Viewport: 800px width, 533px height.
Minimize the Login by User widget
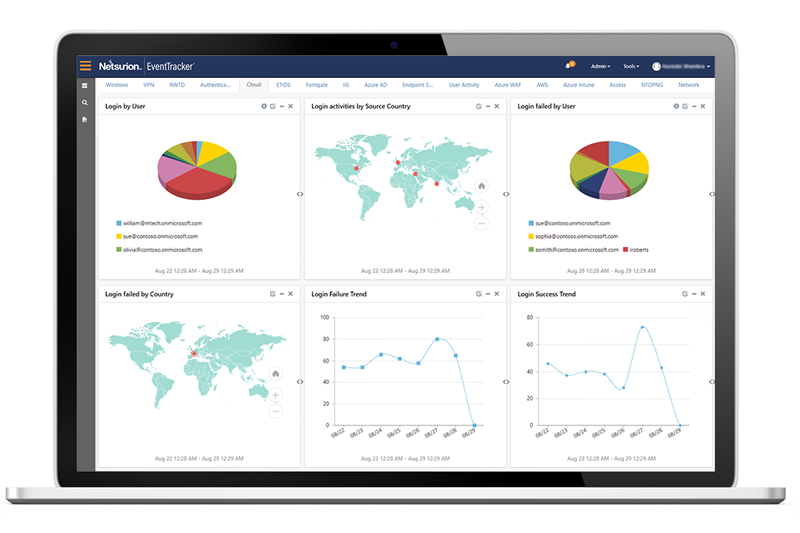click(x=282, y=106)
